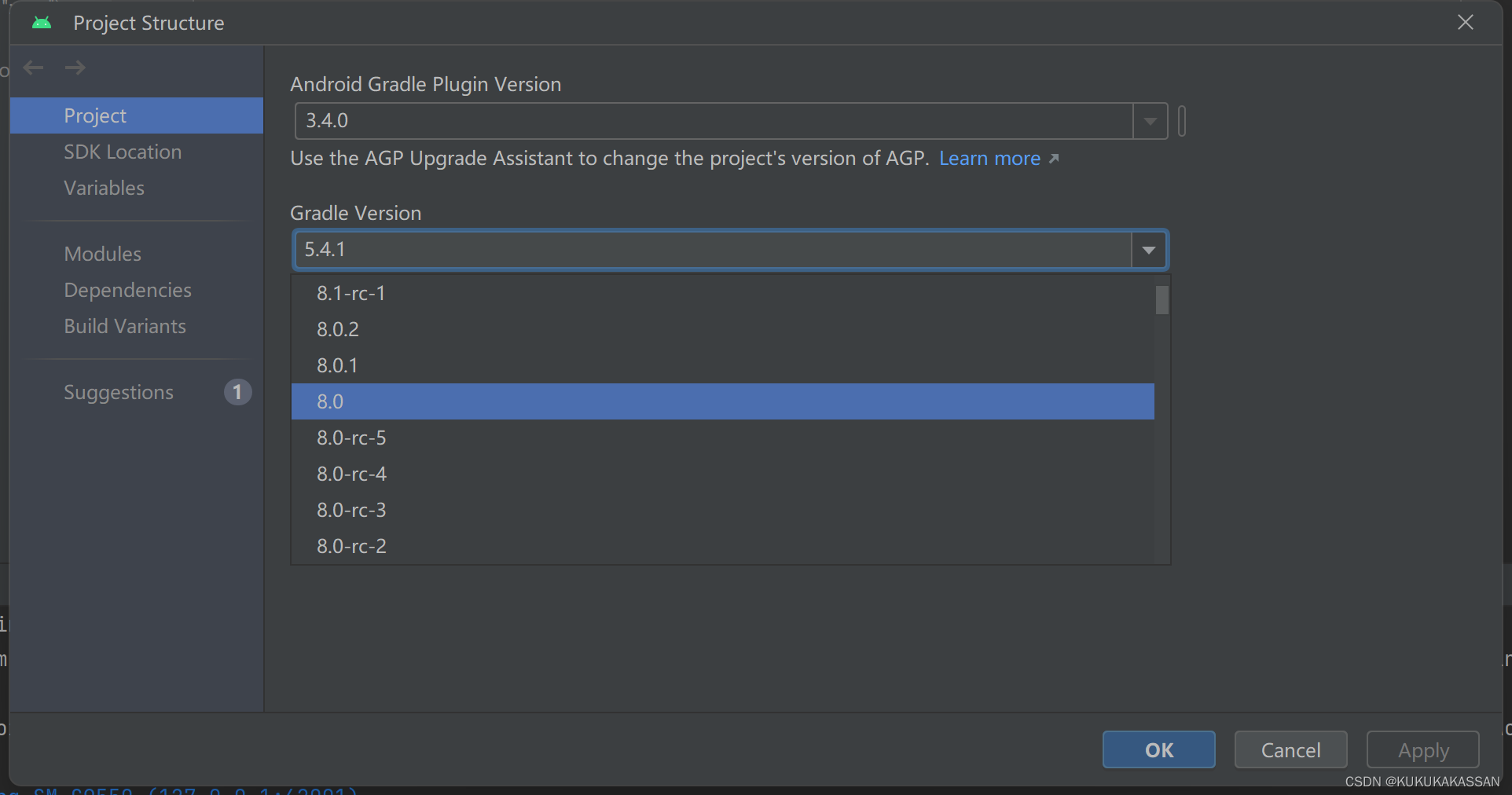Close the Project Structure dialog
Viewport: 1512px width, 795px height.
pyautogui.click(x=1465, y=23)
